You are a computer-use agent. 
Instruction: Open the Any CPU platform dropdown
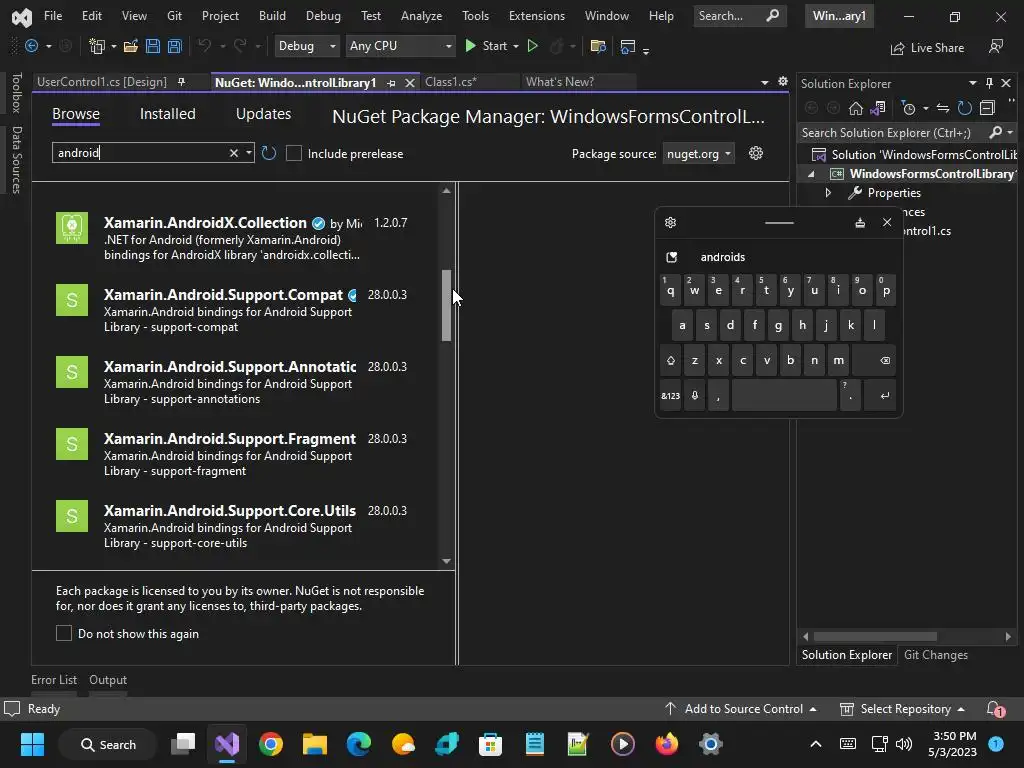click(400, 46)
